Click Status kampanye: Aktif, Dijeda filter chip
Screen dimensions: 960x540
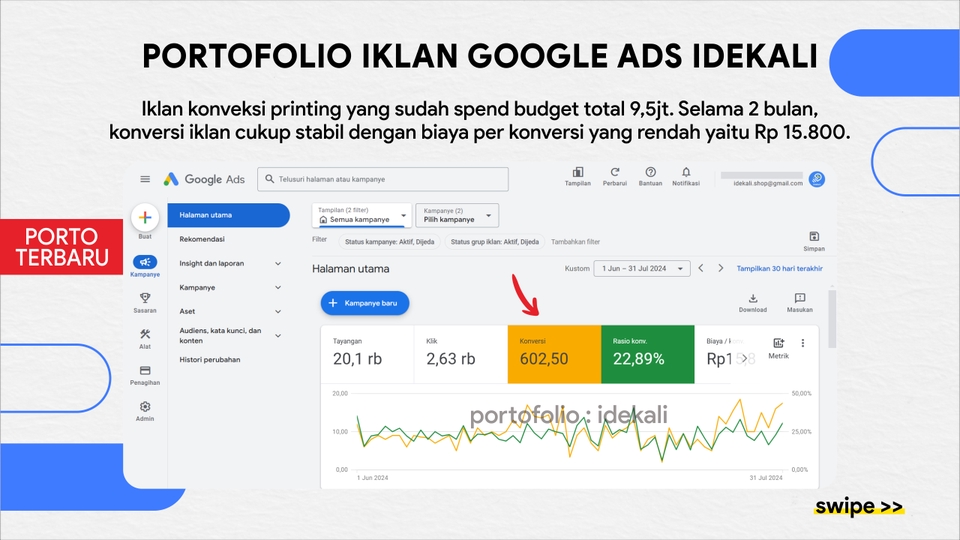(389, 242)
